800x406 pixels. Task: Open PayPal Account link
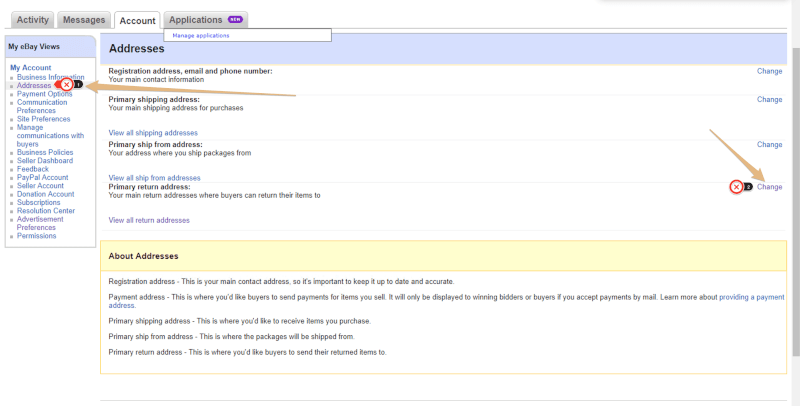coord(42,177)
